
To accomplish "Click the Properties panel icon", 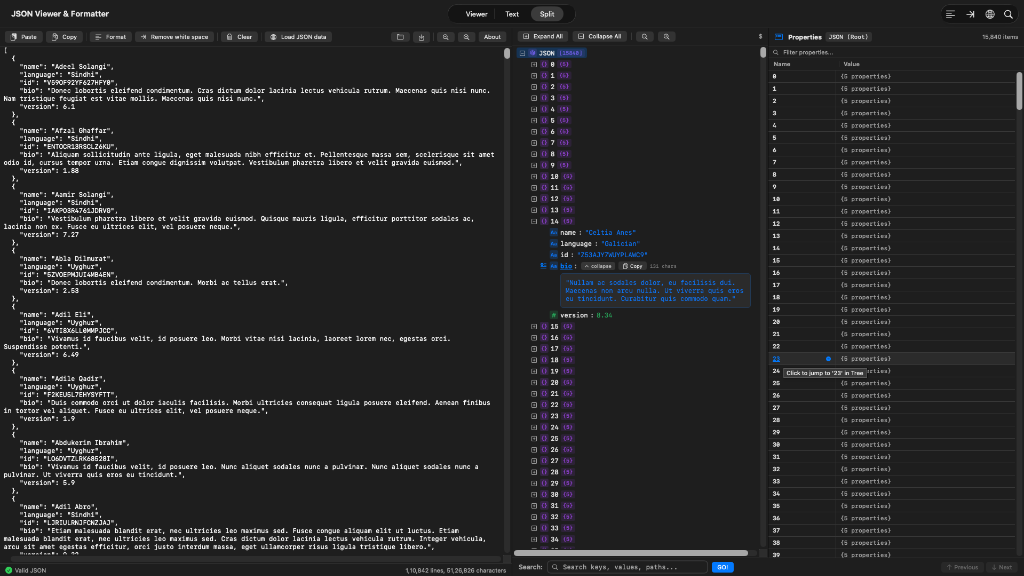I will (x=778, y=37).
